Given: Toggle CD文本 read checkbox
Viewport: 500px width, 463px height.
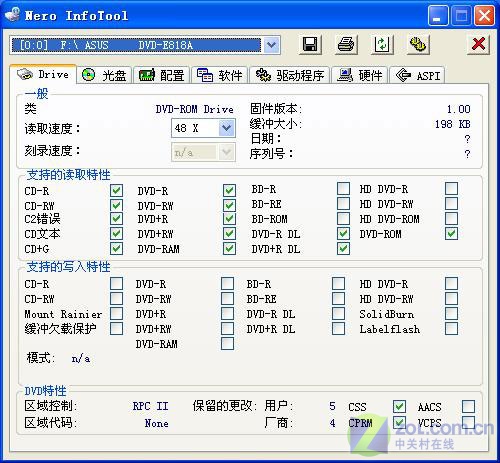Looking at the screenshot, I should click(x=116, y=234).
